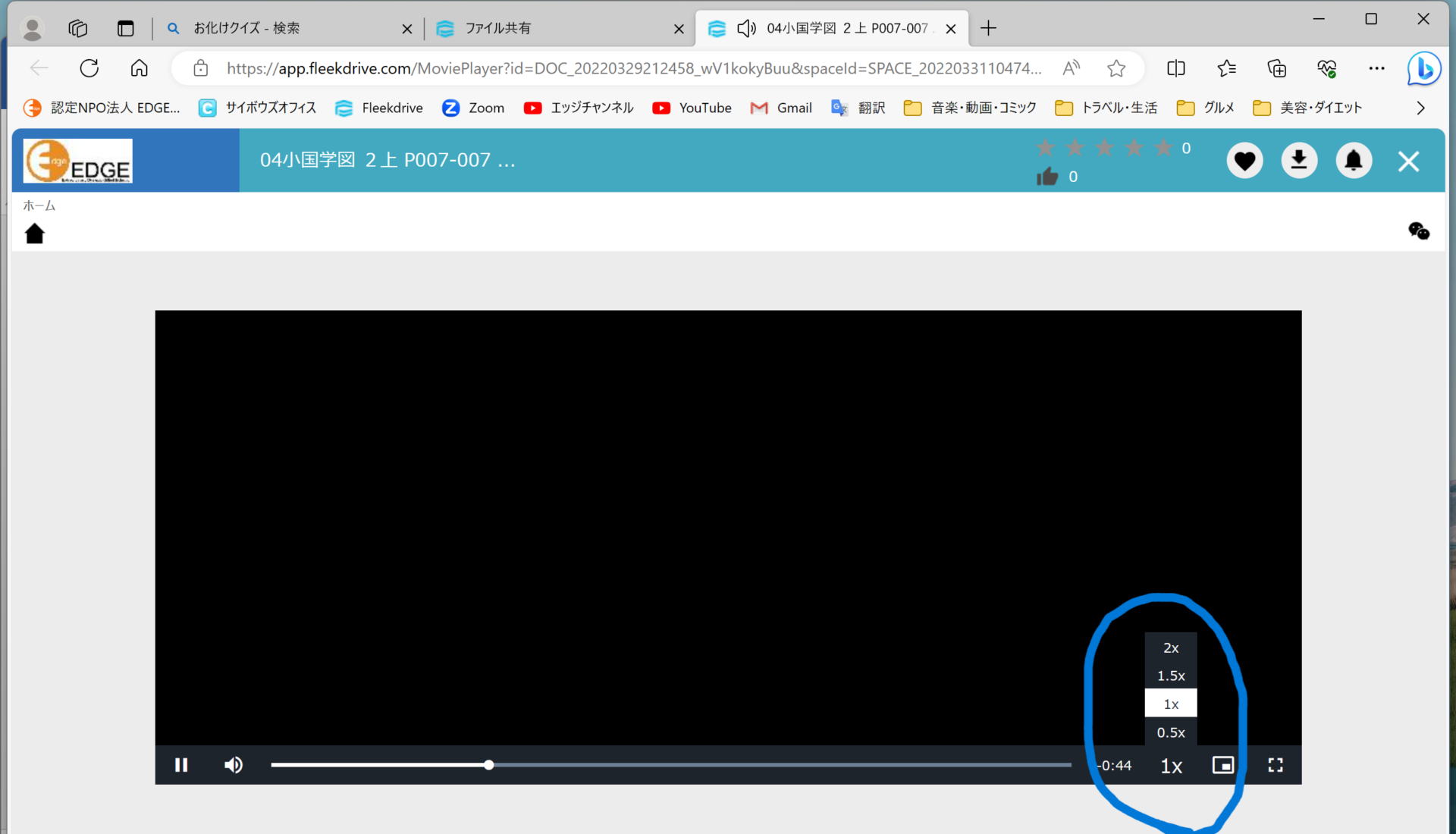Mute the video volume
The image size is (1456, 834).
pyautogui.click(x=234, y=765)
